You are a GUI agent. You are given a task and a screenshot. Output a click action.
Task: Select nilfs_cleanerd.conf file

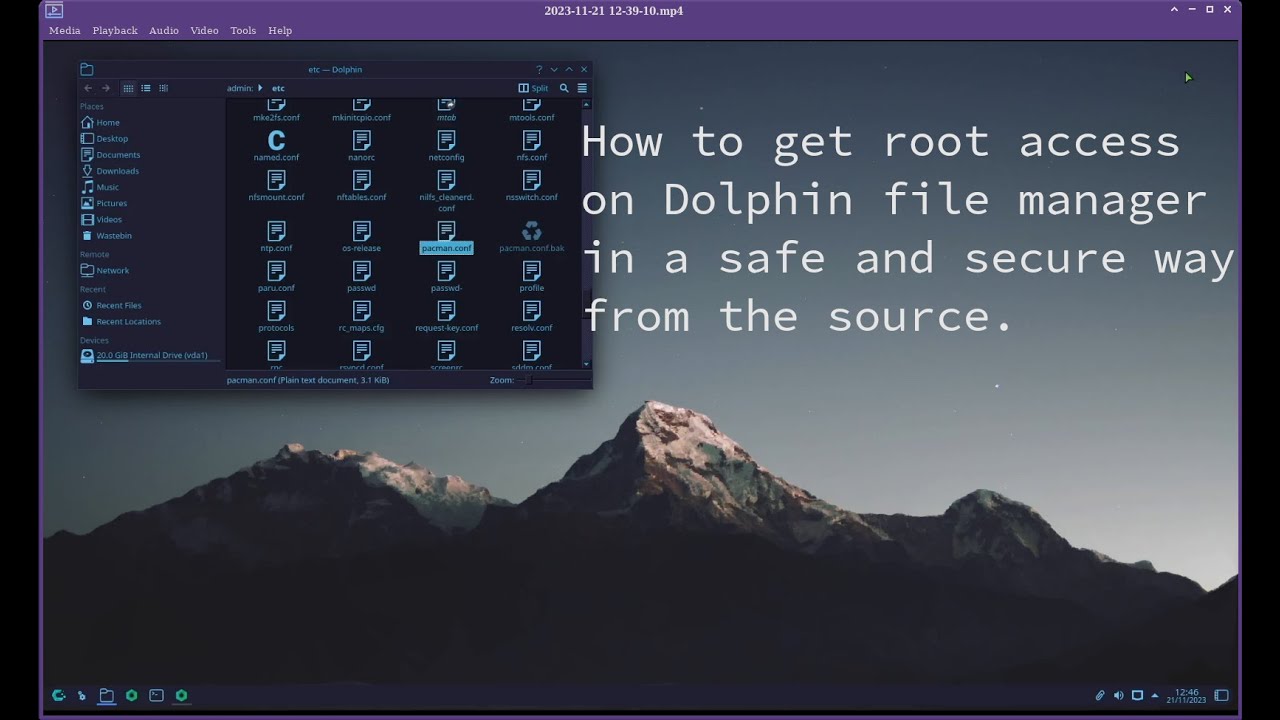point(446,191)
